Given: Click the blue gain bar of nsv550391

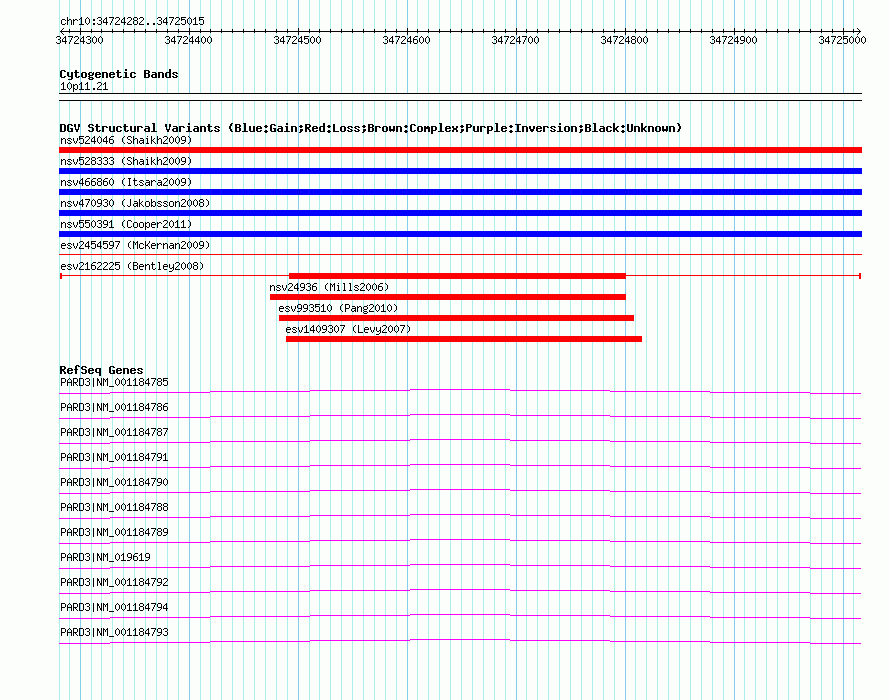Looking at the screenshot, I should pyautogui.click(x=460, y=234).
